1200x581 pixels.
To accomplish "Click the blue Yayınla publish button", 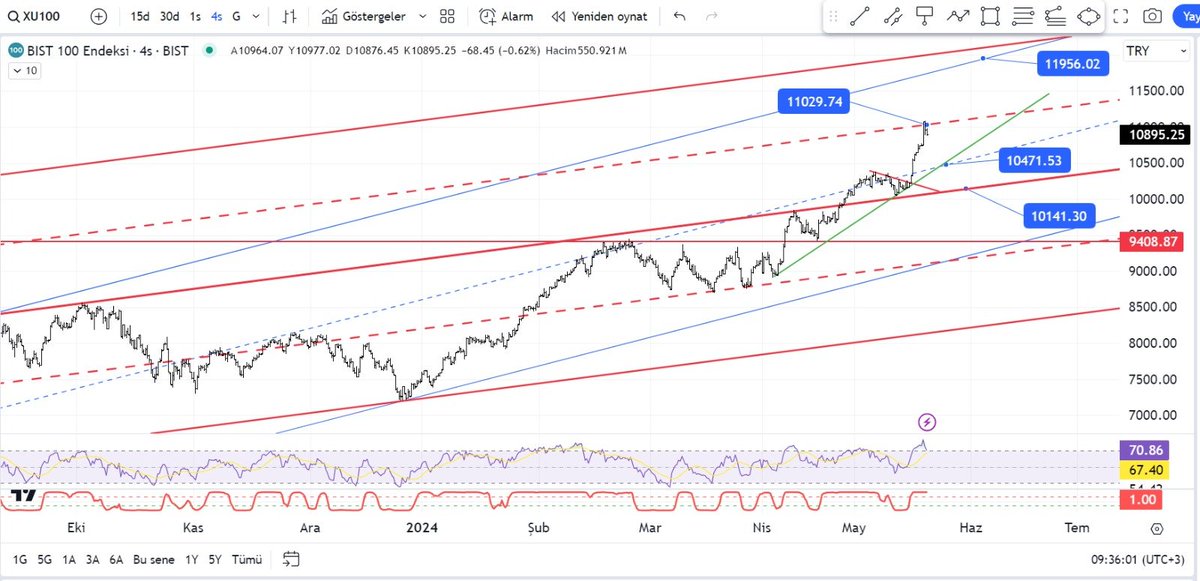I will tap(1187, 16).
